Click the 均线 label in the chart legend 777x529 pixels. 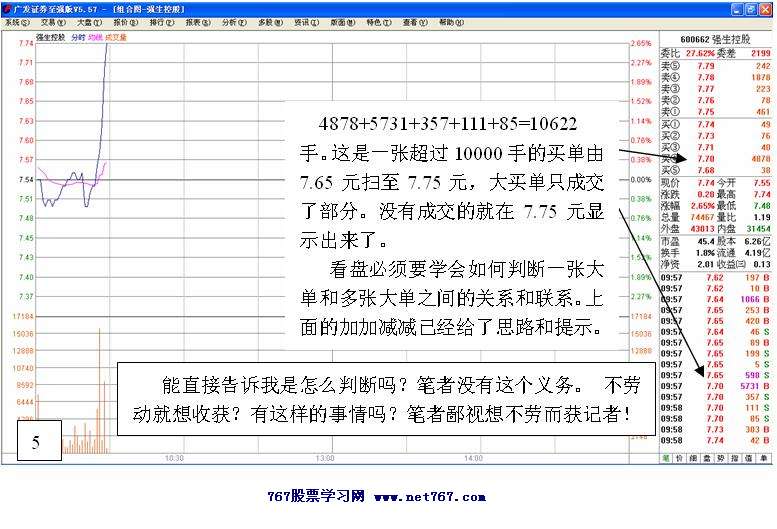[96, 37]
